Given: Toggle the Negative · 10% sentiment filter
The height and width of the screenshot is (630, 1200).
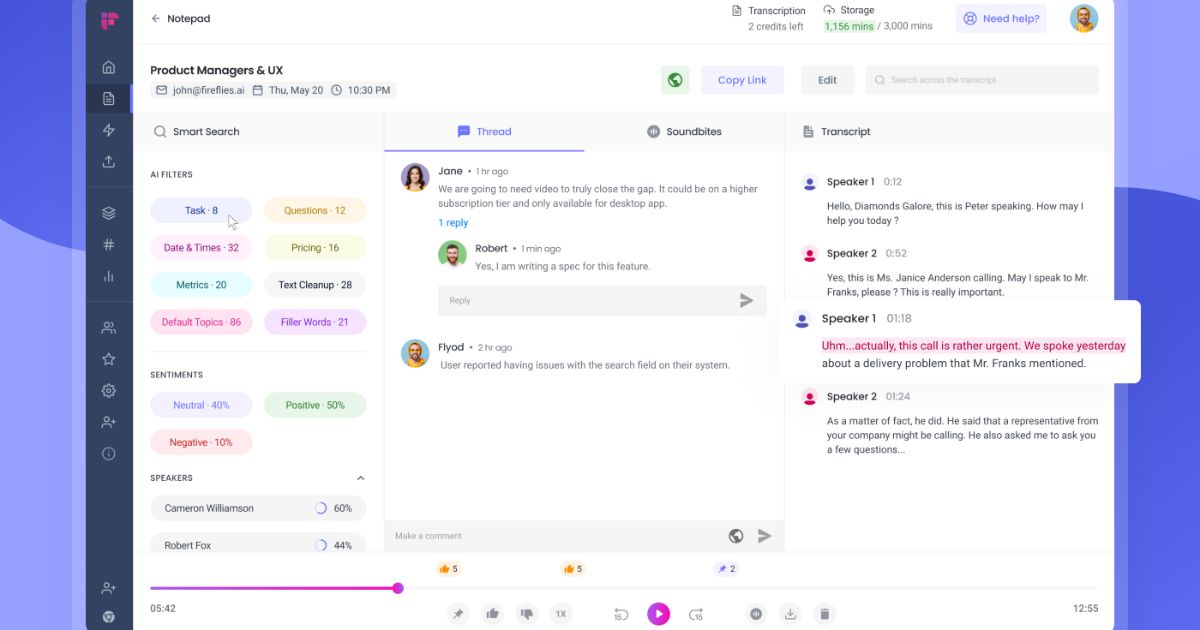Looking at the screenshot, I should click(x=201, y=442).
